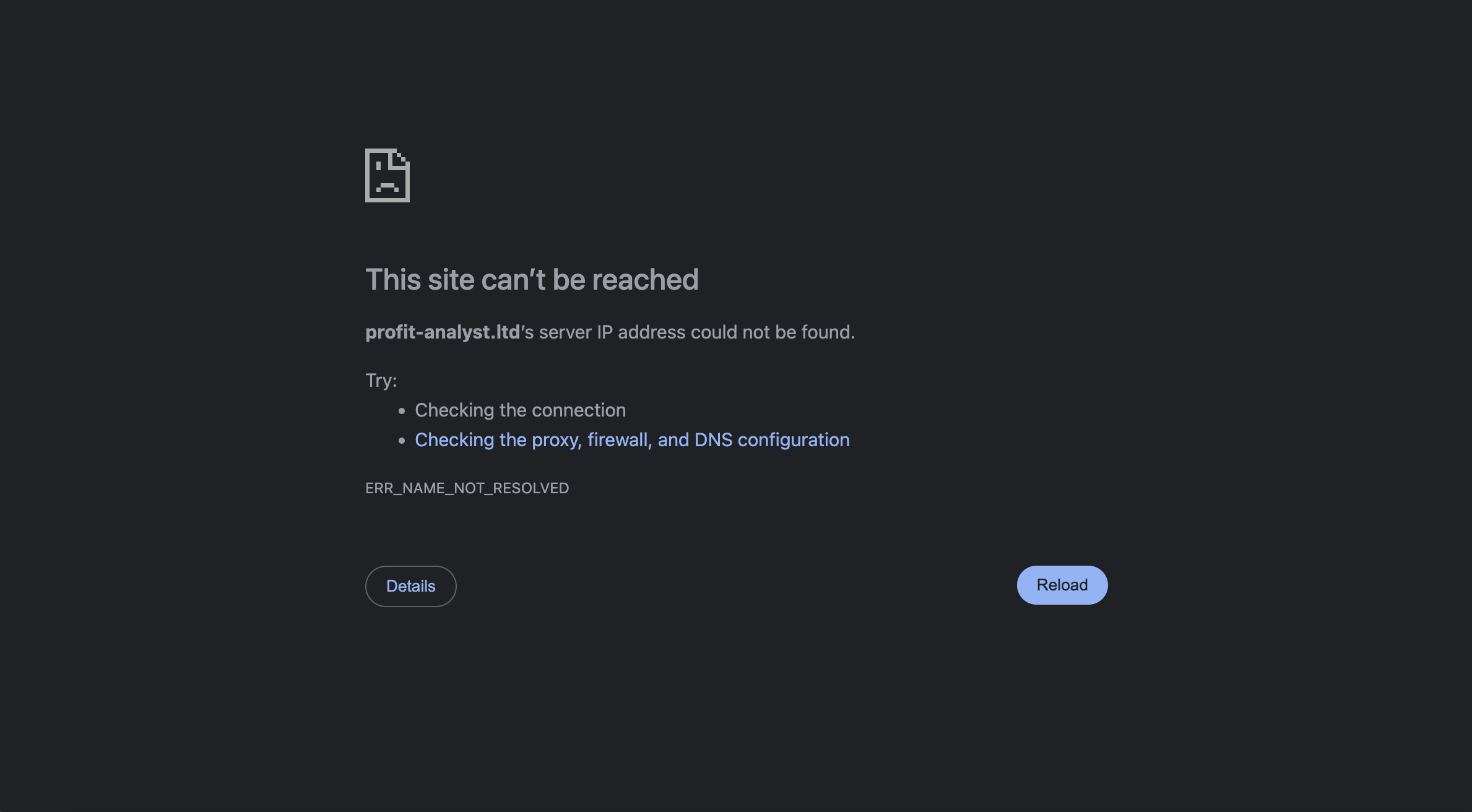Click the bullet before the DNS configuration link
1472x812 pixels.
(402, 441)
